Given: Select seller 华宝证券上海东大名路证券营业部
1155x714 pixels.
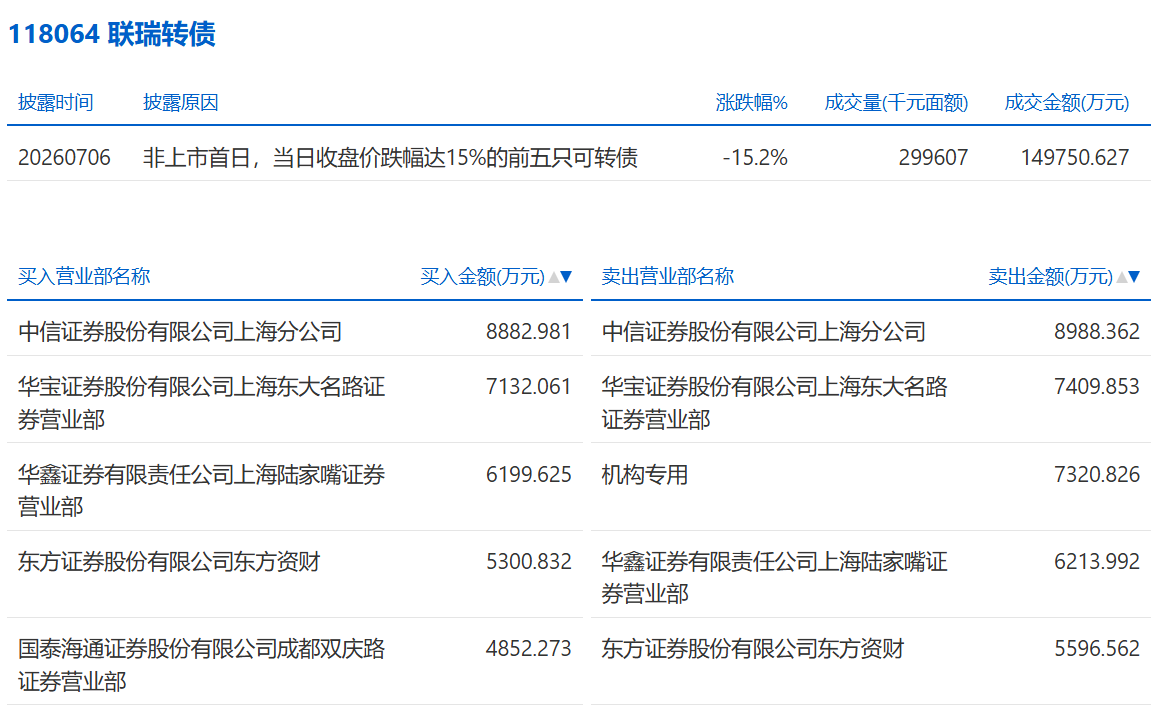Looking at the screenshot, I should click(x=774, y=402).
